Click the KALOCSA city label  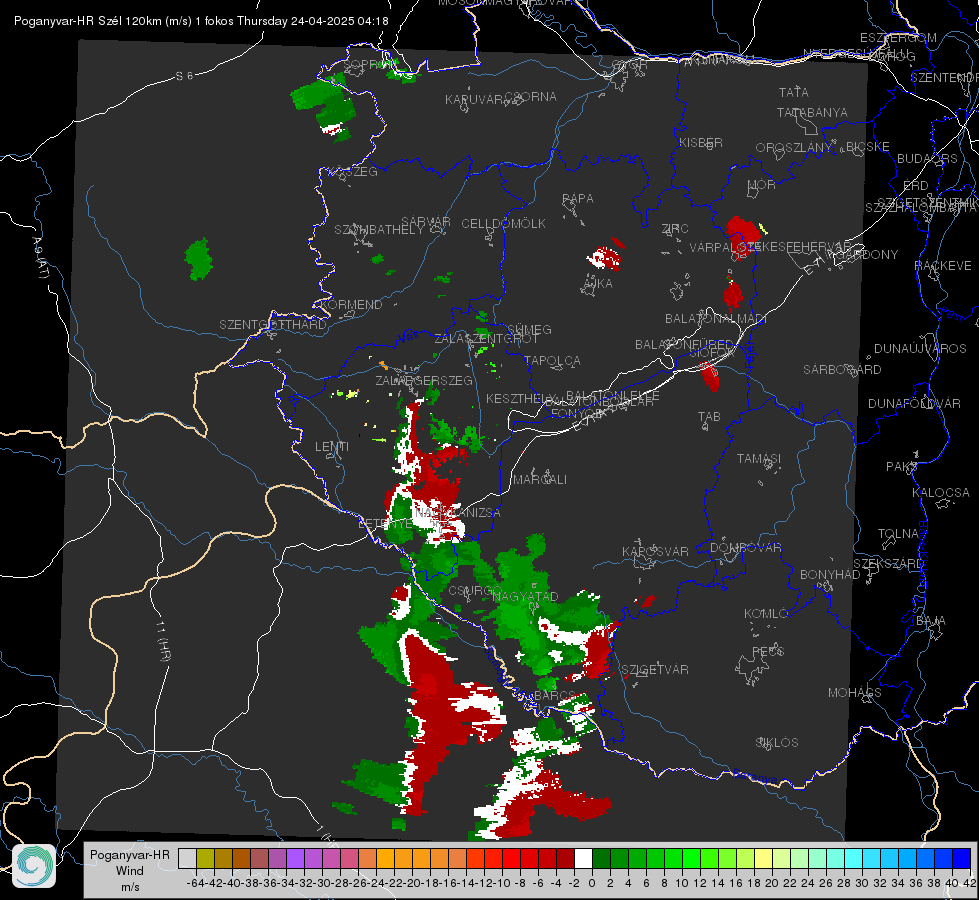click(x=940, y=493)
